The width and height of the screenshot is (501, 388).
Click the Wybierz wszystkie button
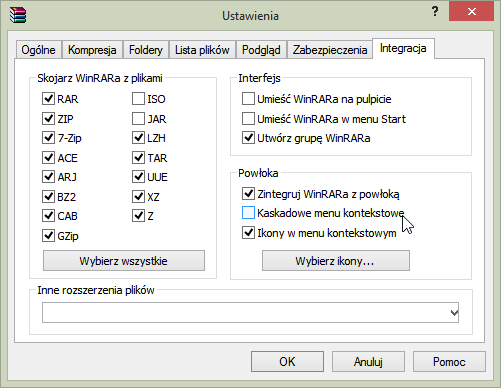coord(124,261)
